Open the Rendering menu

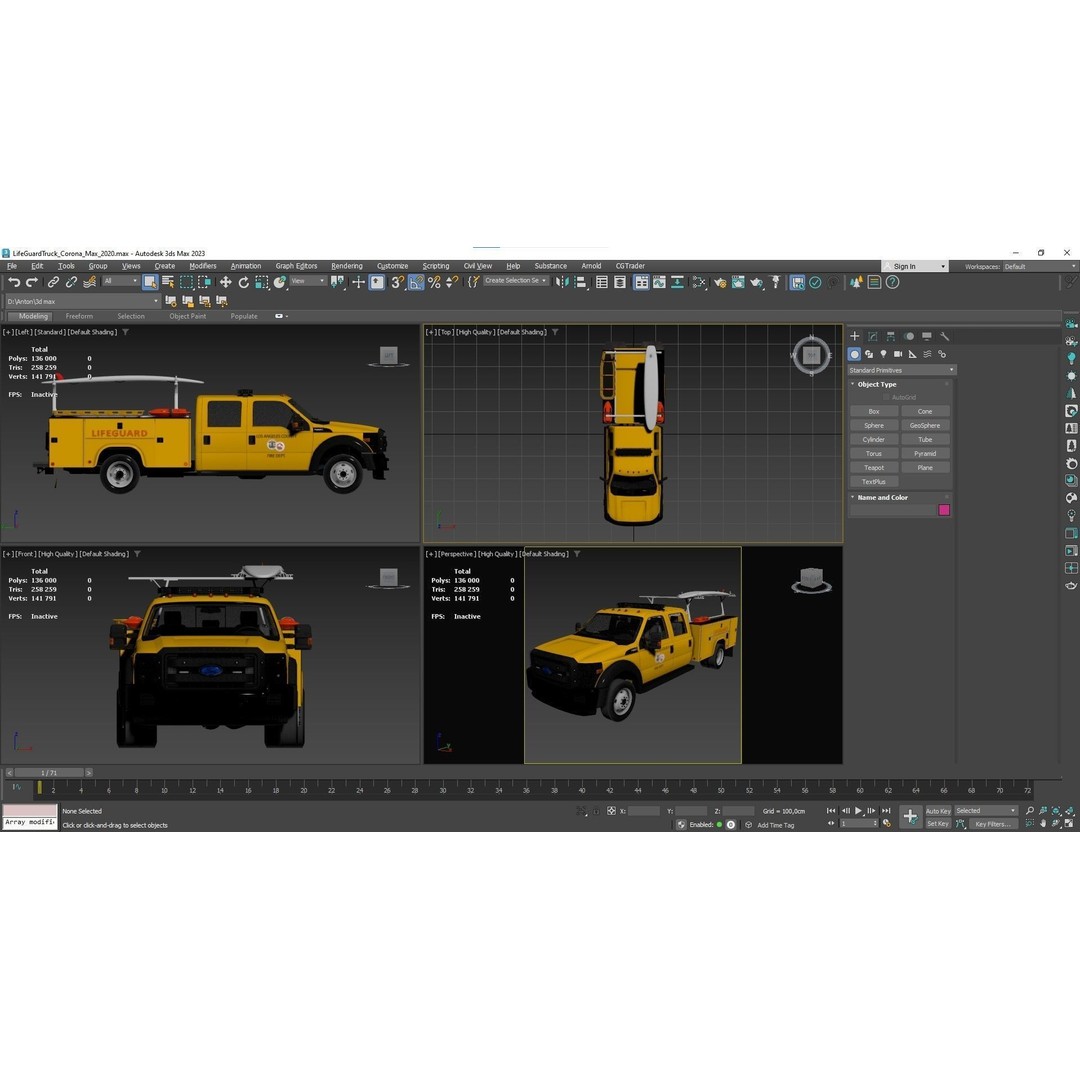pos(347,266)
